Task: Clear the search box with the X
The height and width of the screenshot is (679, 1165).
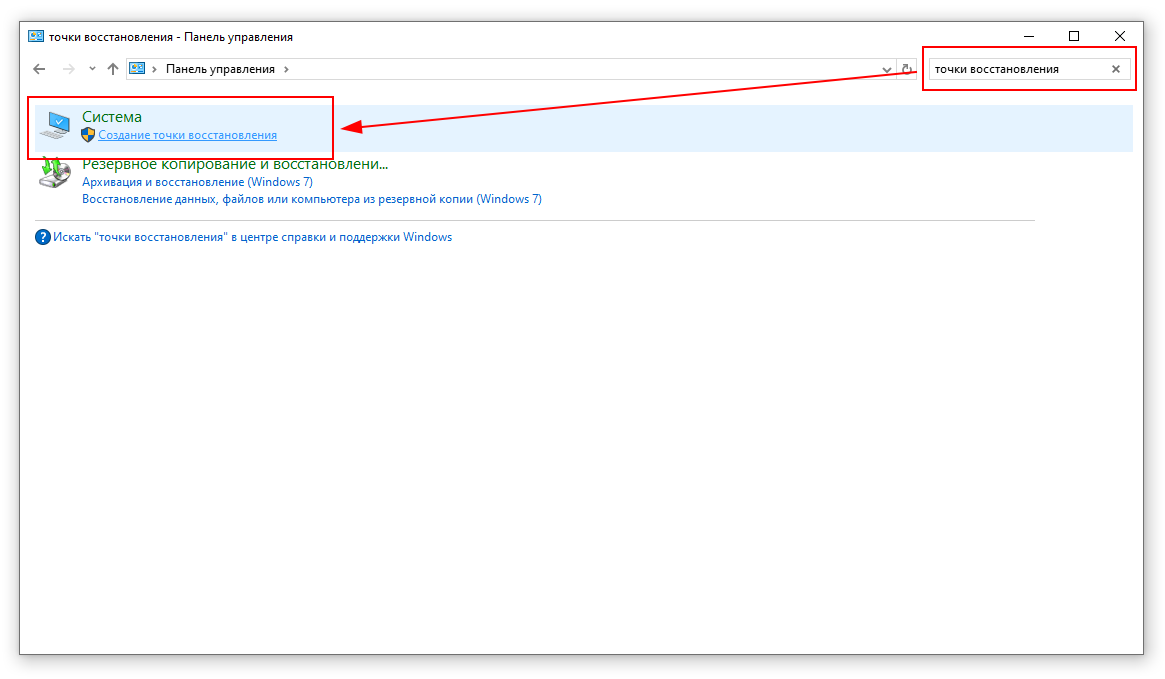Action: click(1116, 69)
